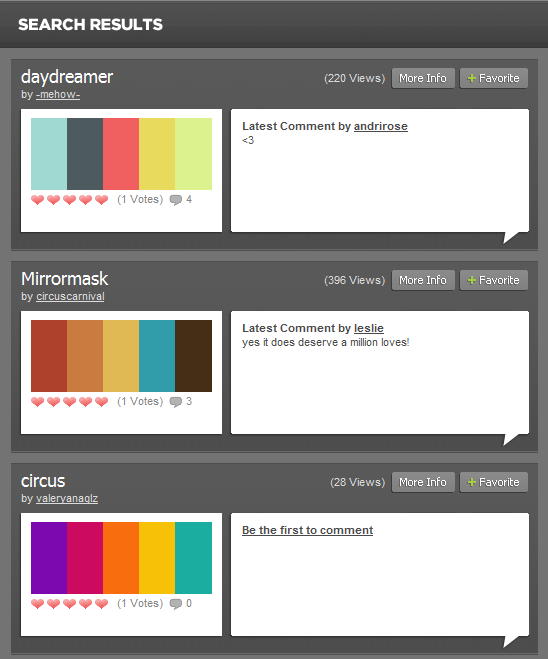Click the comment bubble icon under daydreamer palette
548x659 pixels.
176,200
